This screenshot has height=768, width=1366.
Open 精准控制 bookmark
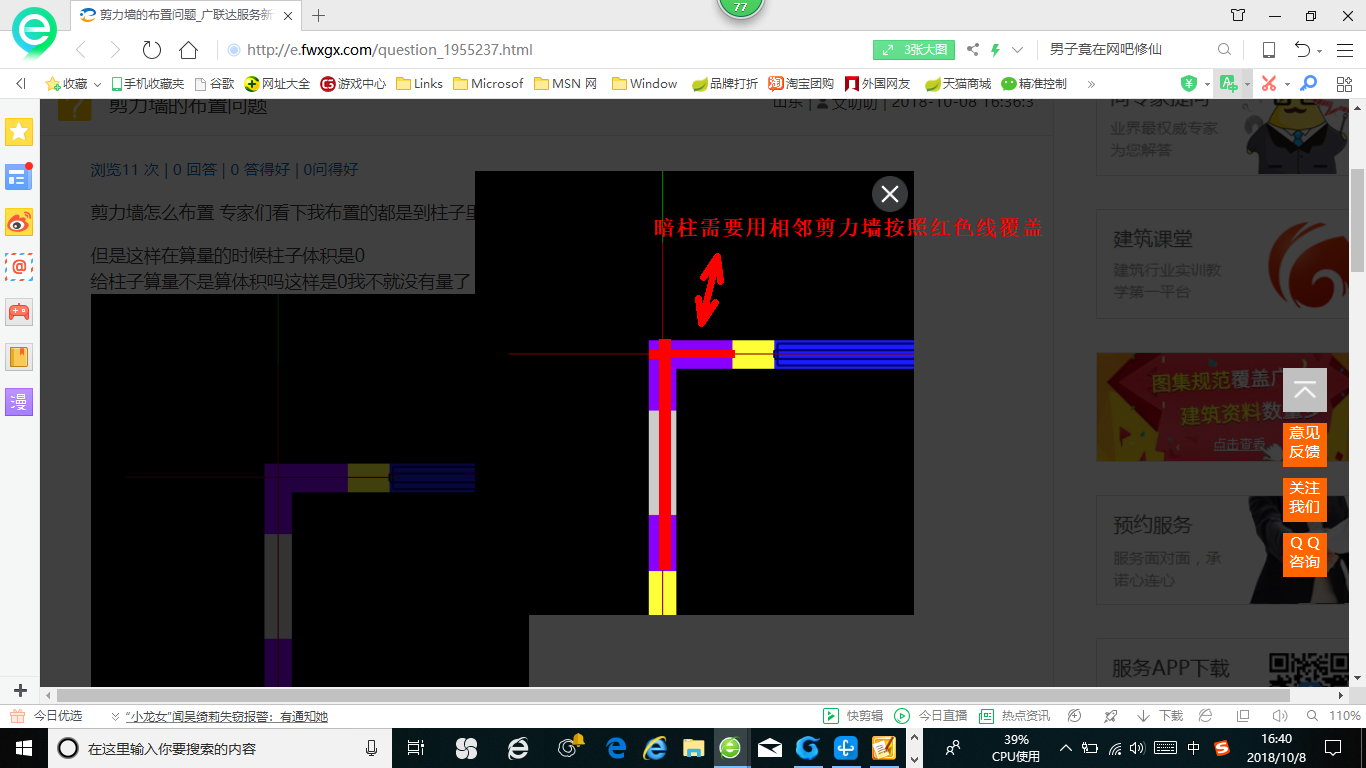(1034, 84)
